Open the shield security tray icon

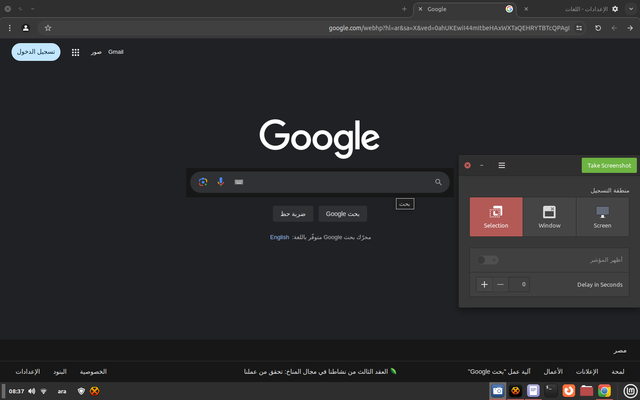81,391
